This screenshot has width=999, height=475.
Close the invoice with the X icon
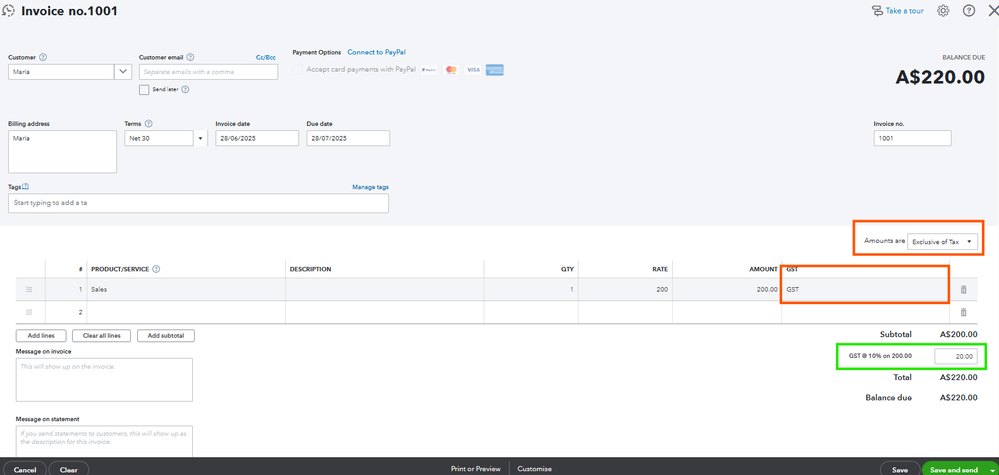point(993,11)
